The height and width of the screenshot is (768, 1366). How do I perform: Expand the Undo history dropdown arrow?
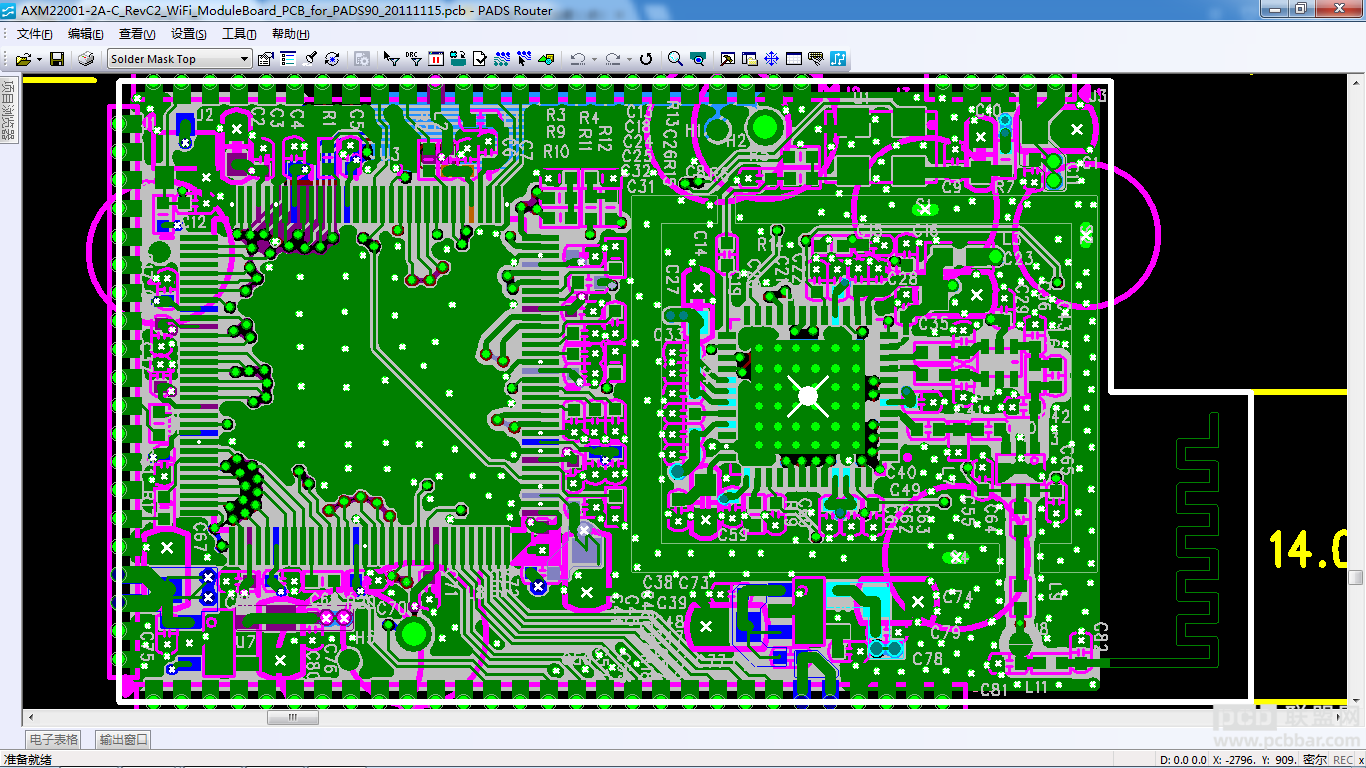point(594,59)
